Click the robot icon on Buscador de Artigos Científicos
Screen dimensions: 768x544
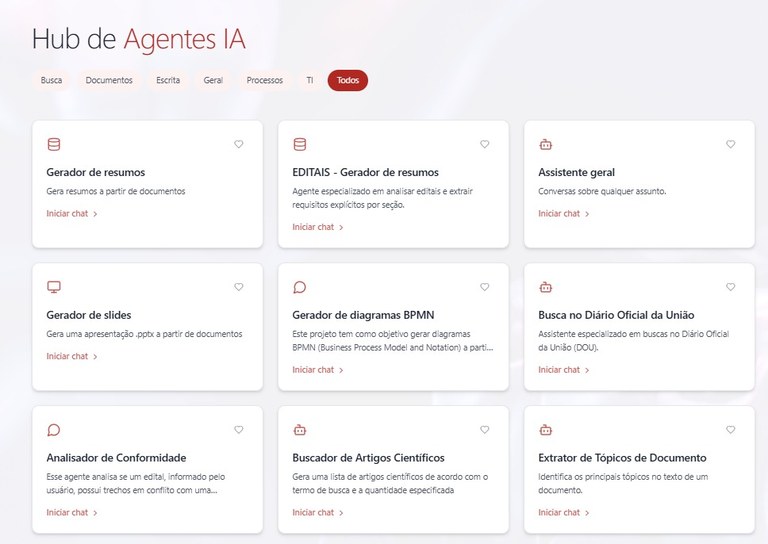click(300, 430)
